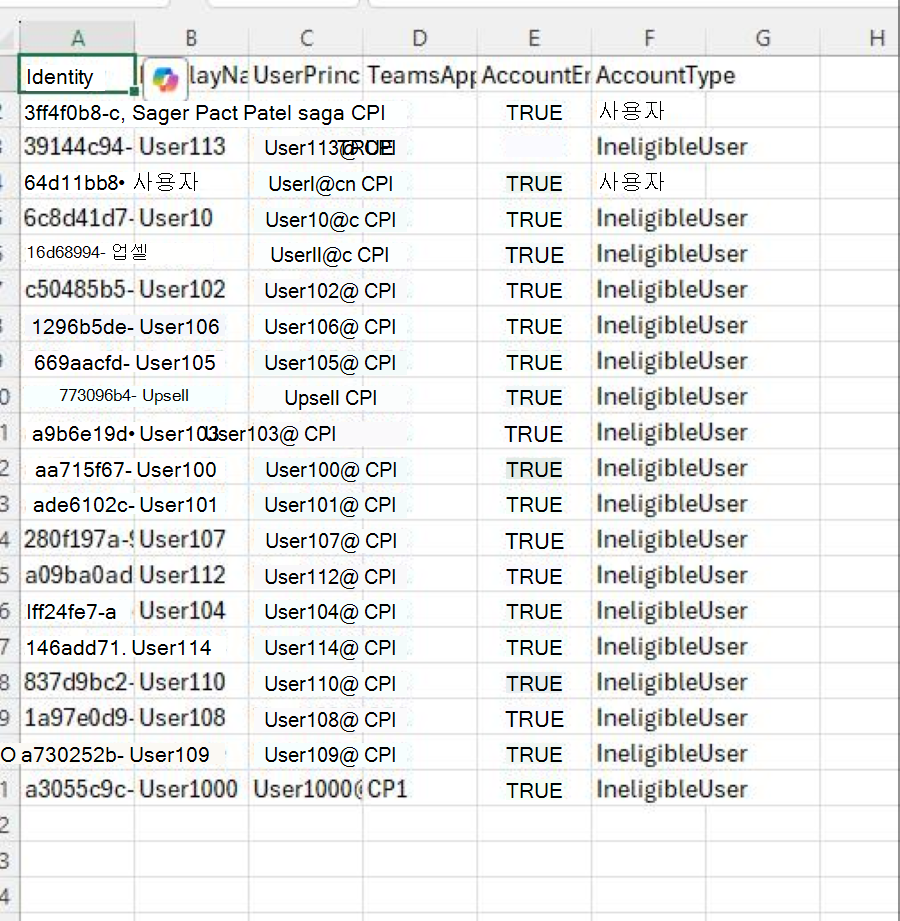Select cell containing 1296b5de-
Screen dimensions: 900x921
[78, 327]
